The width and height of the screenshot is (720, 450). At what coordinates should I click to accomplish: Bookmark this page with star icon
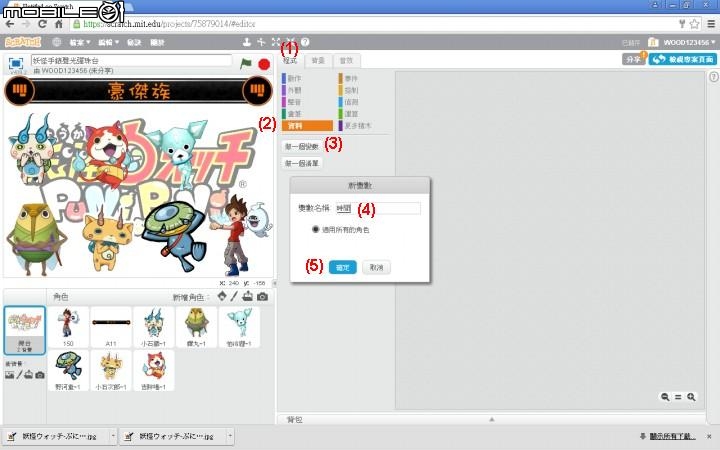point(694,24)
